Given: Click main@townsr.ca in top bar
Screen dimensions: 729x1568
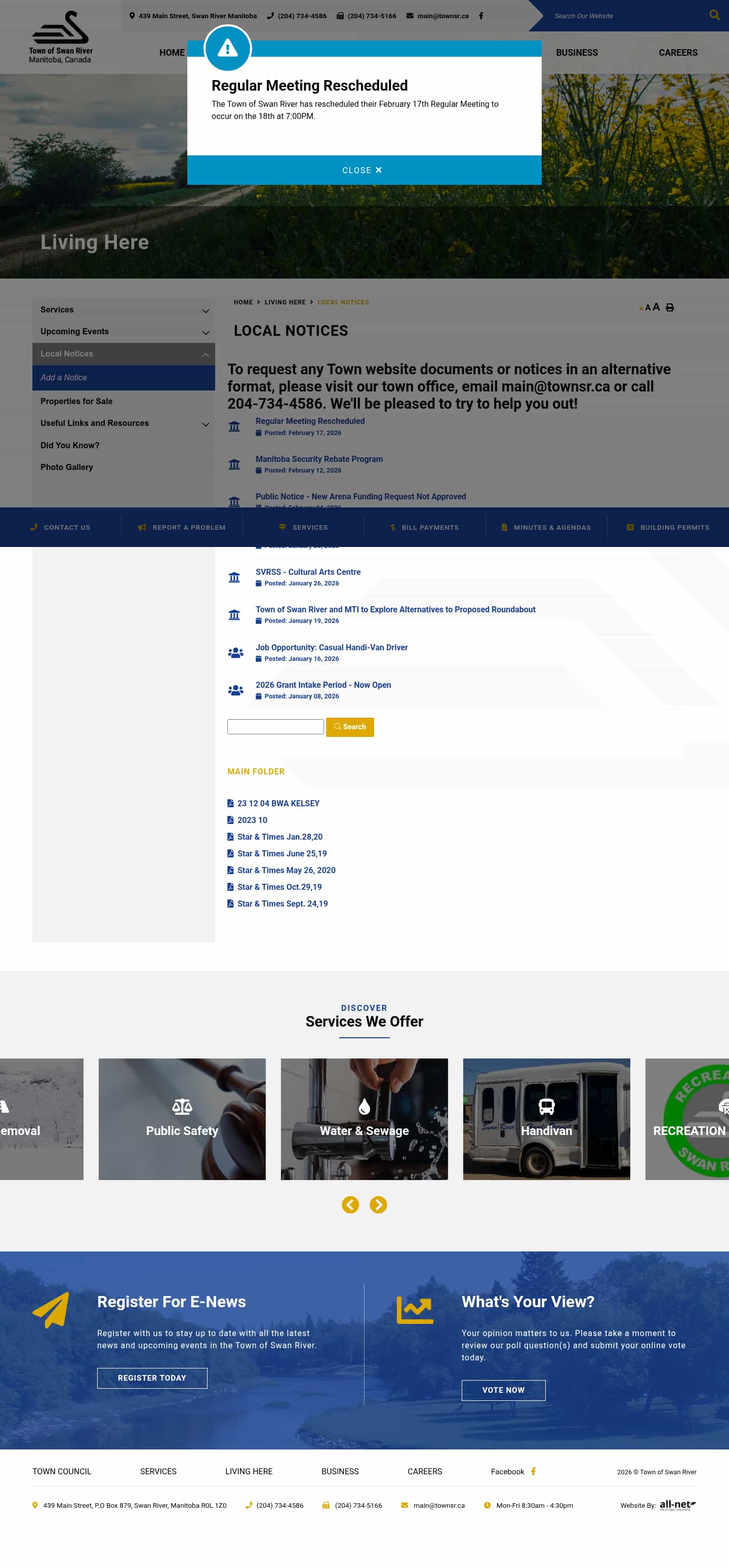Looking at the screenshot, I should tap(442, 16).
